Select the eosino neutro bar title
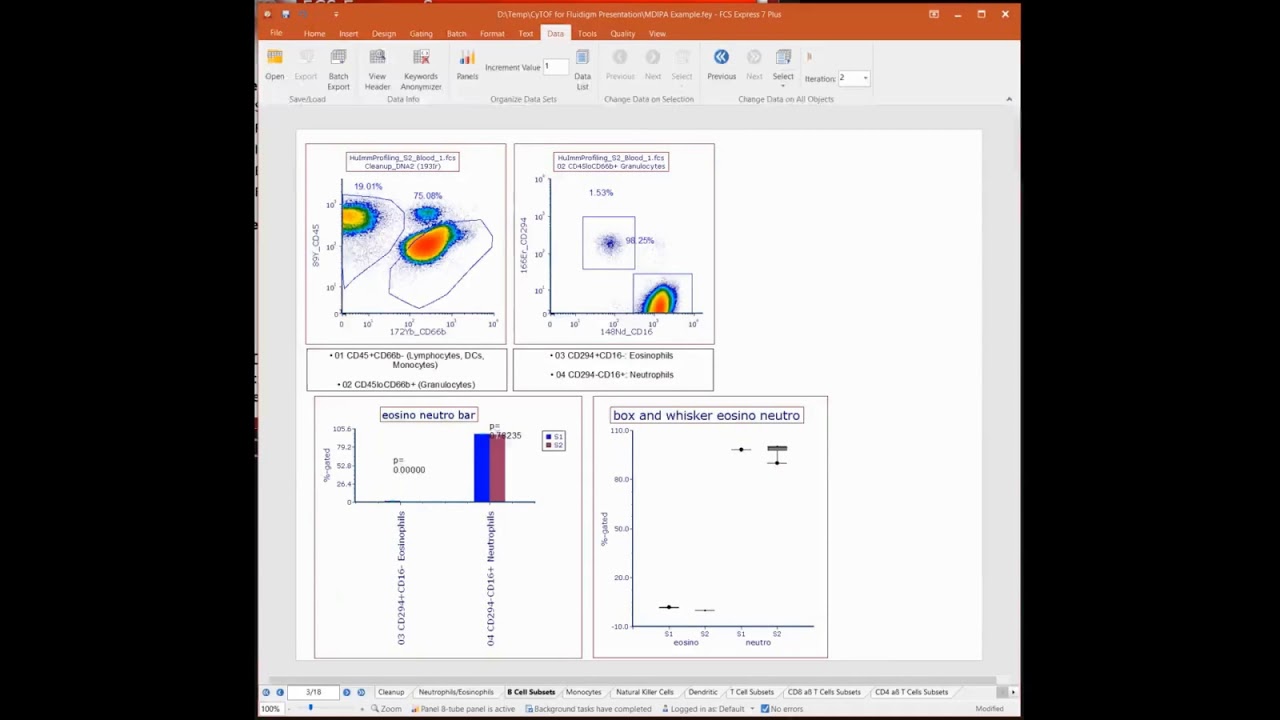Image resolution: width=1280 pixels, height=720 pixels. tap(428, 415)
